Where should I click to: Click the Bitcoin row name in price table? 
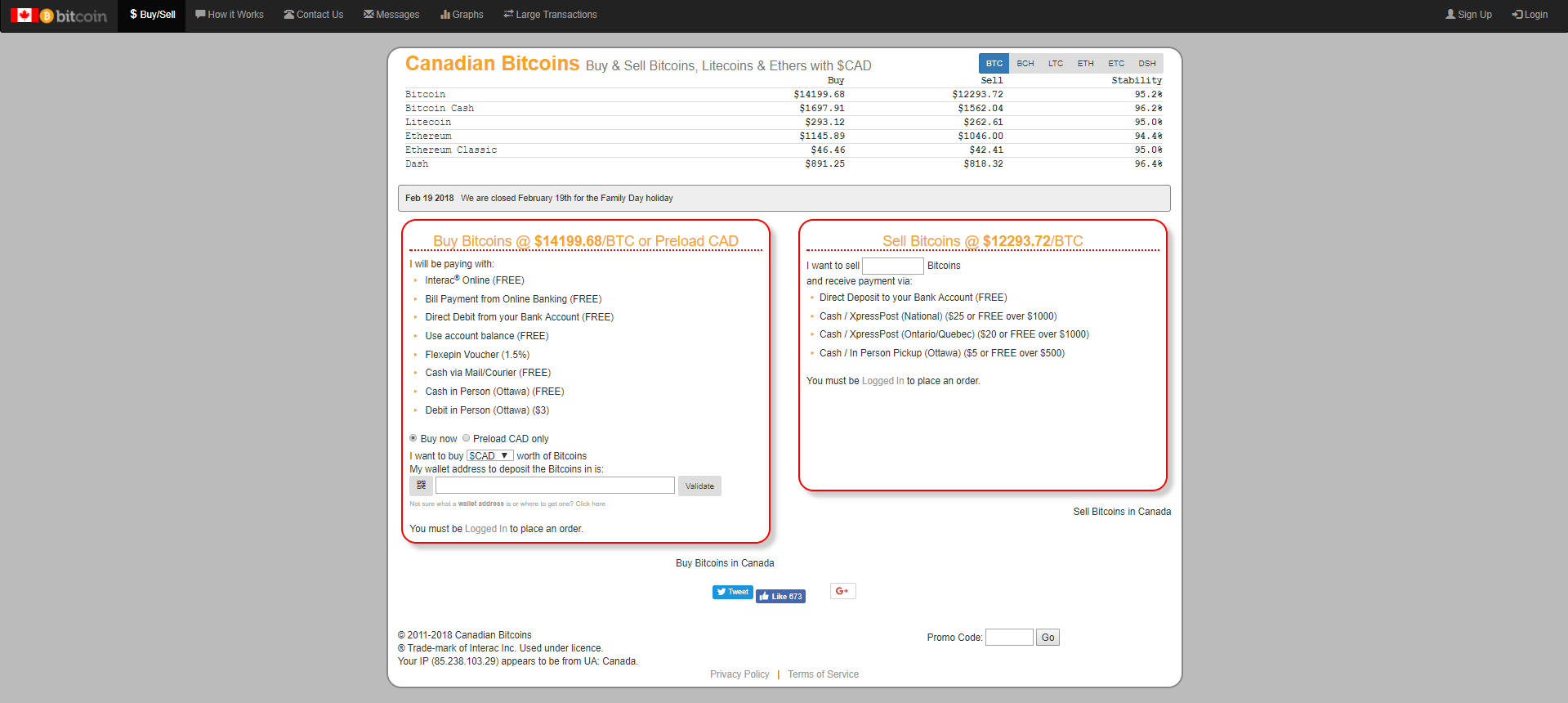pos(425,95)
